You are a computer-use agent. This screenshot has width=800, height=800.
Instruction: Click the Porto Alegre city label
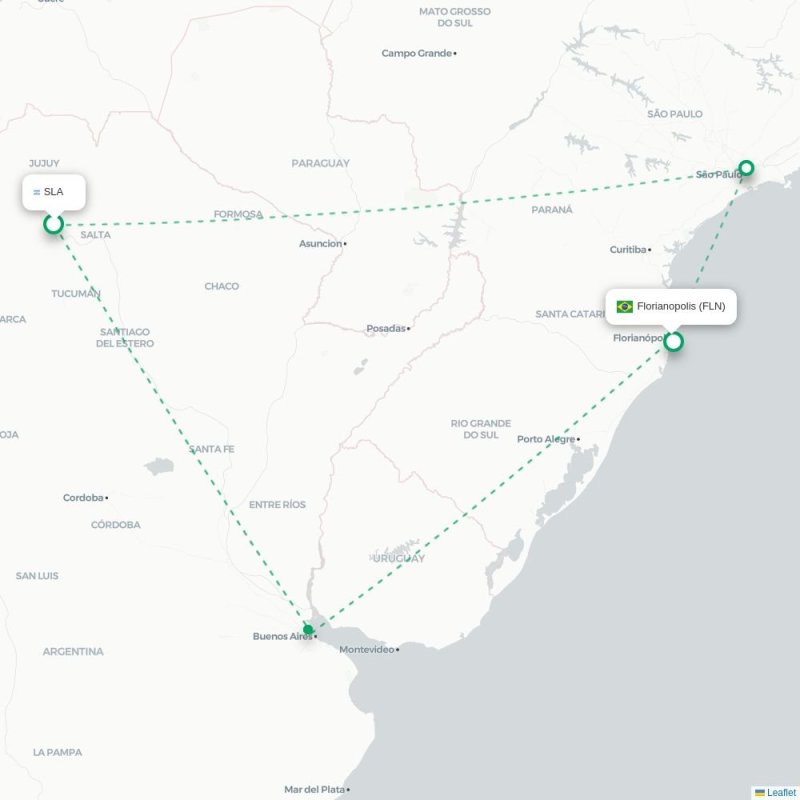(546, 439)
